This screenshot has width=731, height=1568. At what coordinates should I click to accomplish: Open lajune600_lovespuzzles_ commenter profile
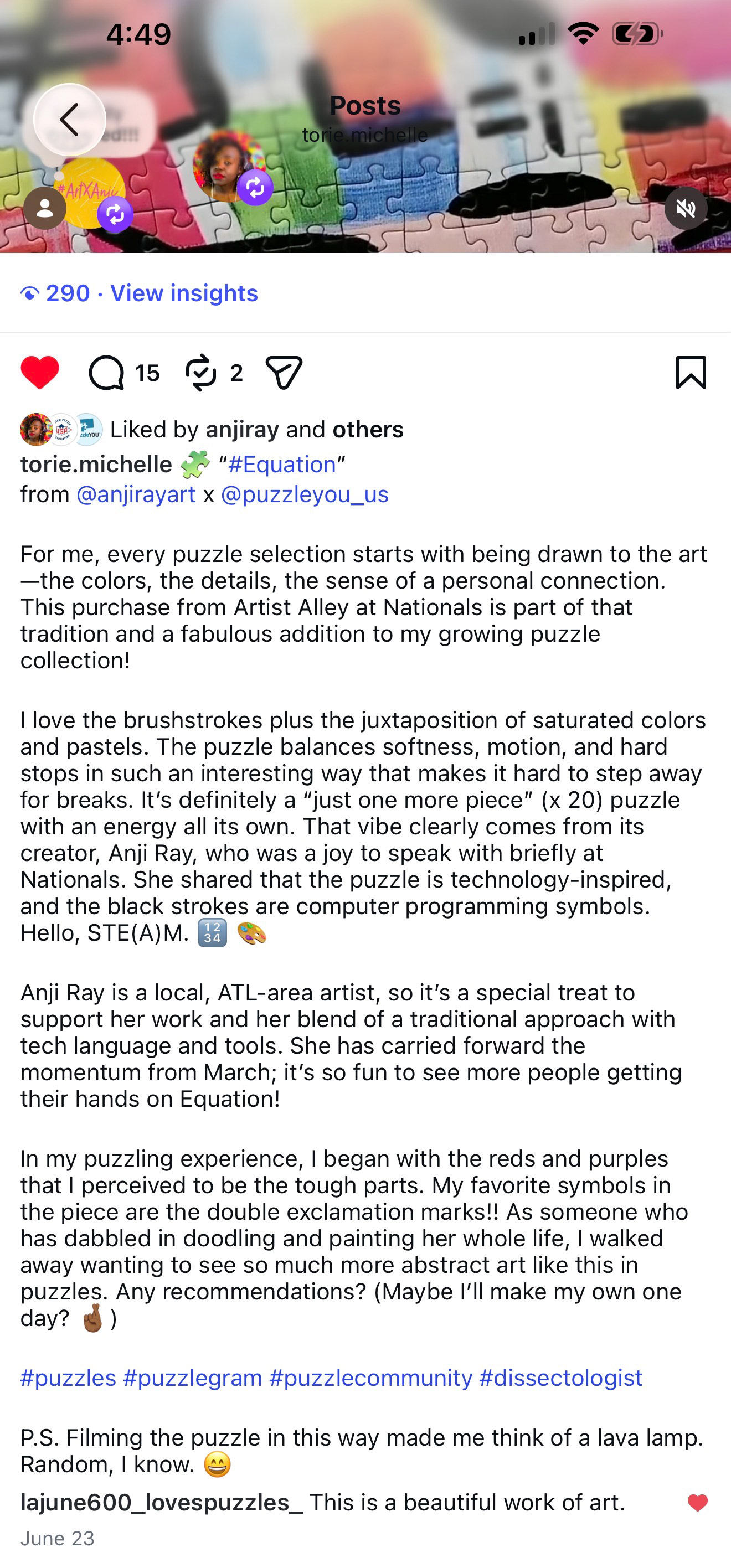point(161,1503)
